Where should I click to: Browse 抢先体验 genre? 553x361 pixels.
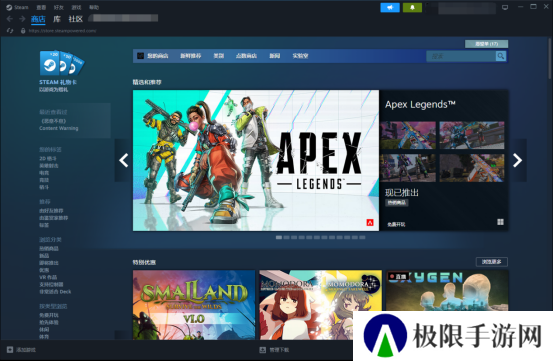point(49,322)
